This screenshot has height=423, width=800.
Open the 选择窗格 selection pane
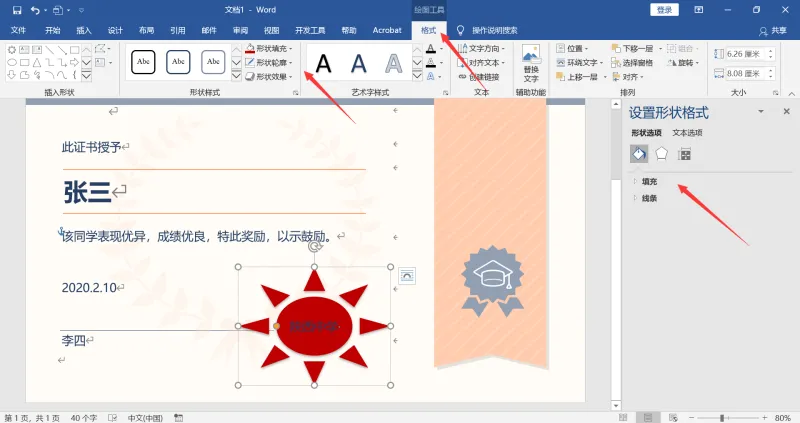coord(633,63)
